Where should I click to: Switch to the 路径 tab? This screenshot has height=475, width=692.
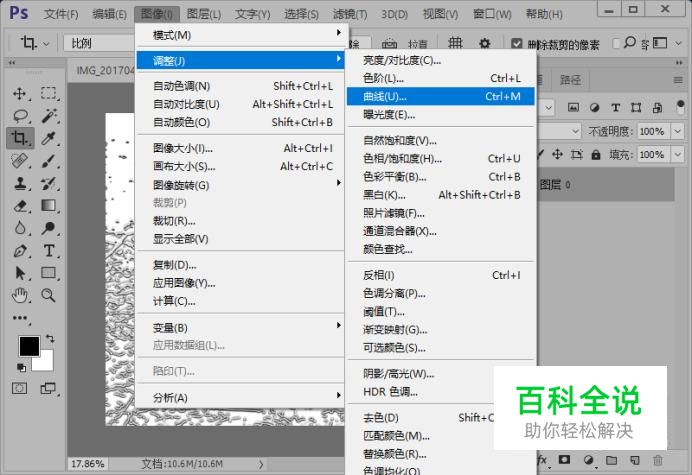click(x=571, y=80)
